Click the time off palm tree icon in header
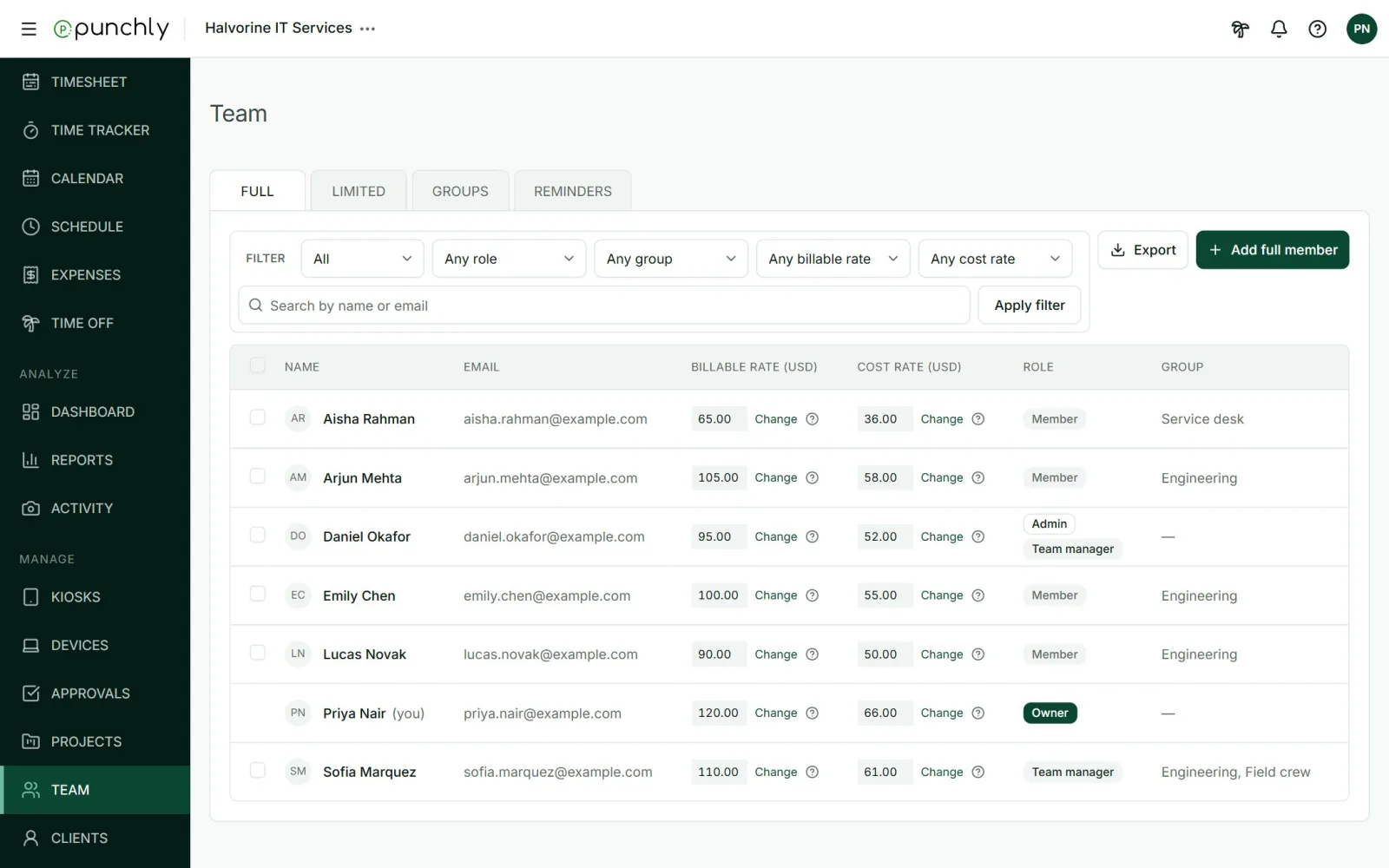Image resolution: width=1389 pixels, height=868 pixels. (1240, 30)
